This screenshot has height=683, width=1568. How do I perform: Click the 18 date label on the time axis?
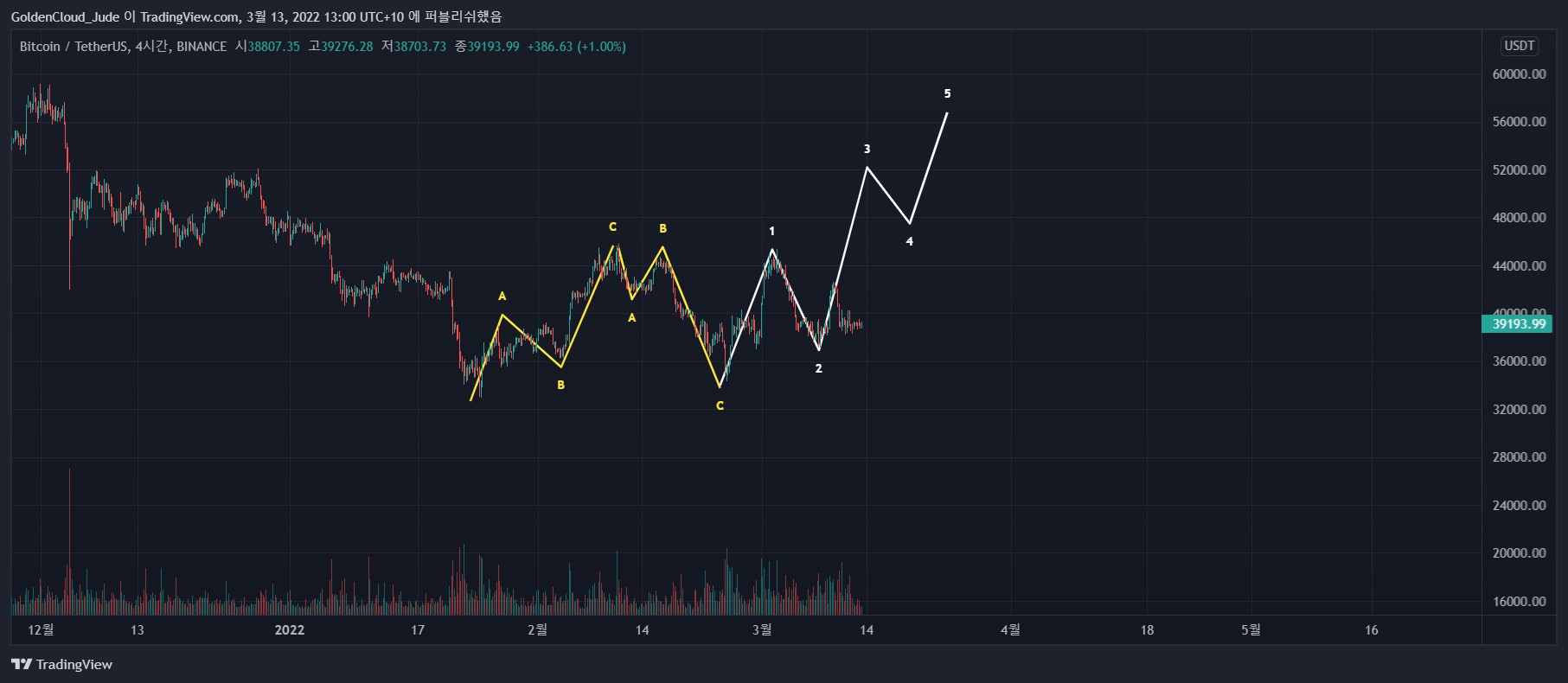pyautogui.click(x=1147, y=630)
